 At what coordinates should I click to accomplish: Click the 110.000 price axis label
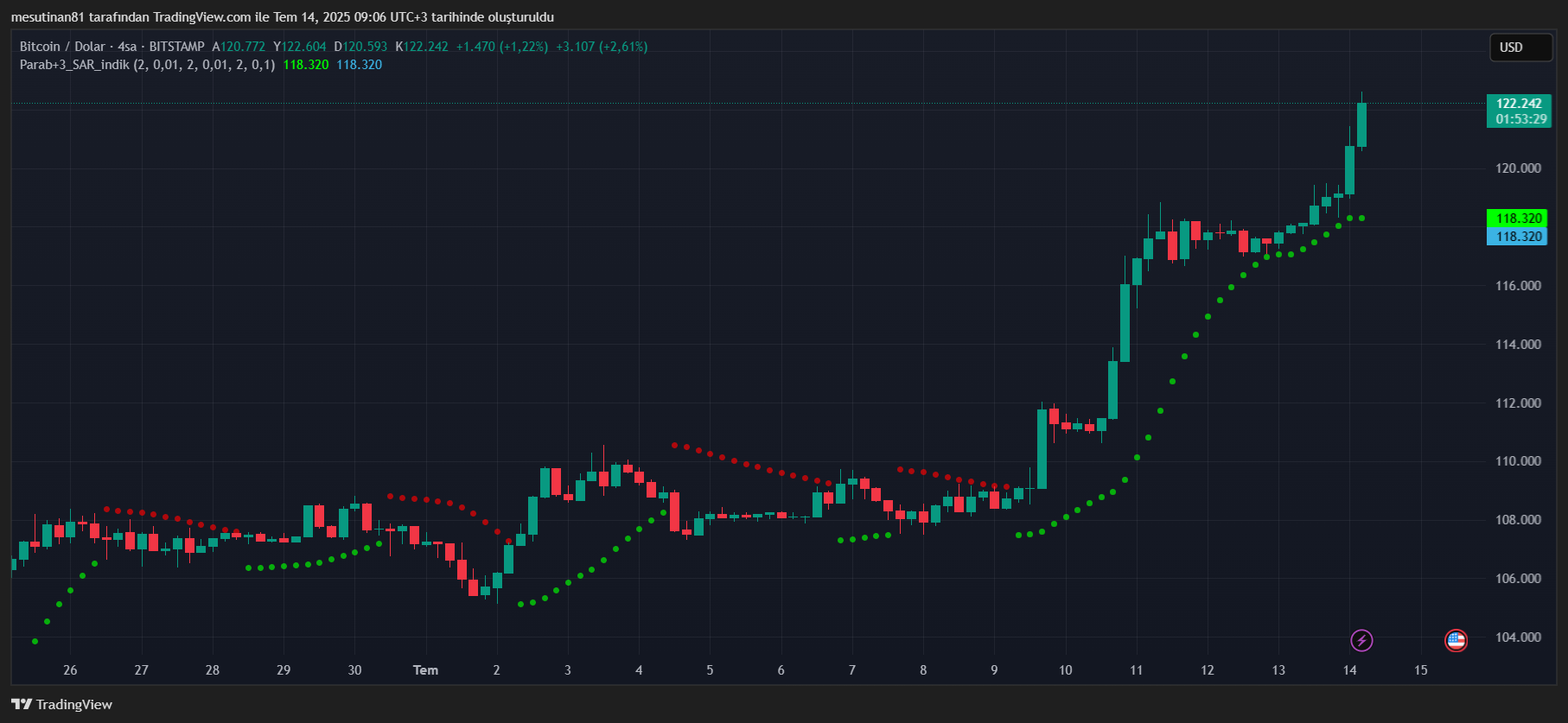pyautogui.click(x=1518, y=461)
